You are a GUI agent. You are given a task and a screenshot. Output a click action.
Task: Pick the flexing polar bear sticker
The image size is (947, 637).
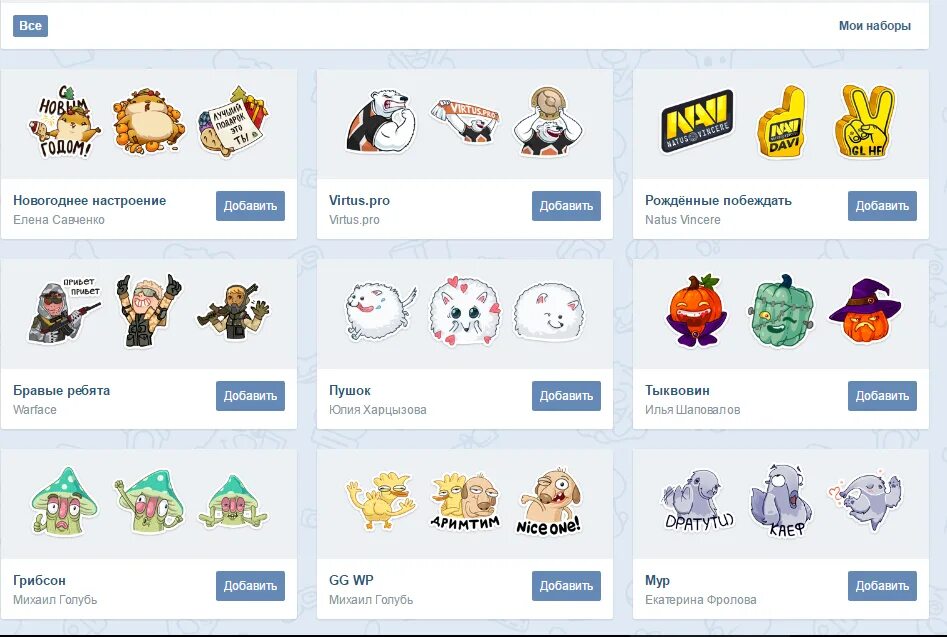point(380,121)
